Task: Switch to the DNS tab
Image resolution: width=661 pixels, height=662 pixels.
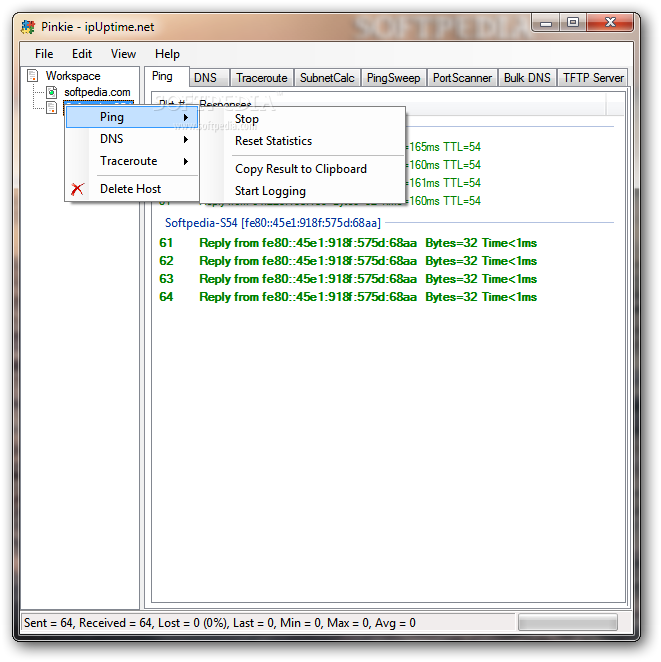Action: pos(209,78)
